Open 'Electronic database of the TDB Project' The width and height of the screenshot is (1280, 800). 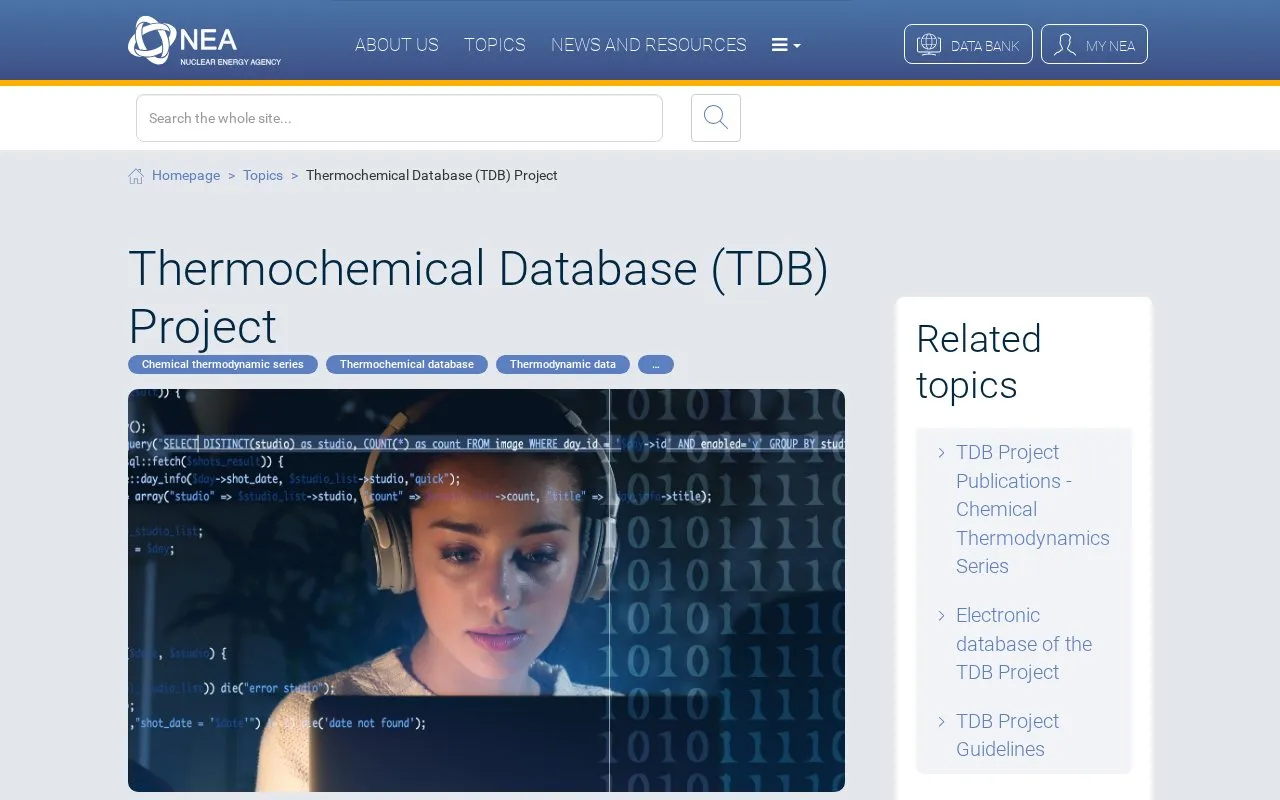point(1024,644)
